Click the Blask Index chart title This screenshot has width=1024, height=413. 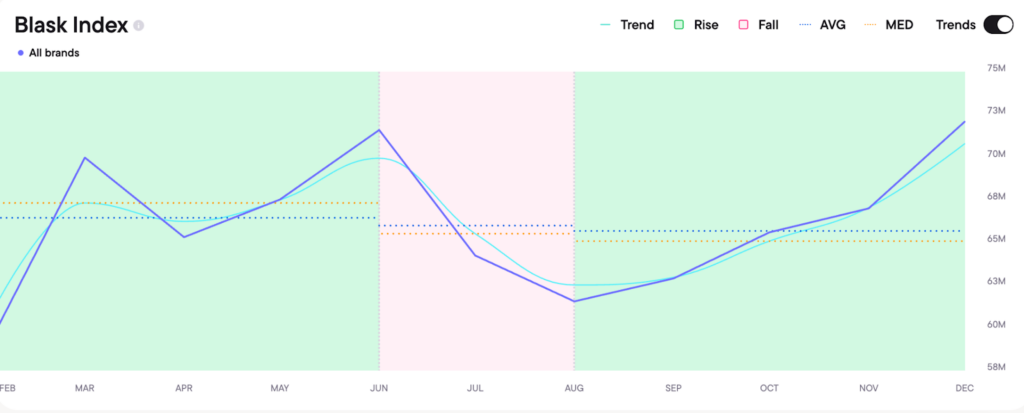(71, 25)
